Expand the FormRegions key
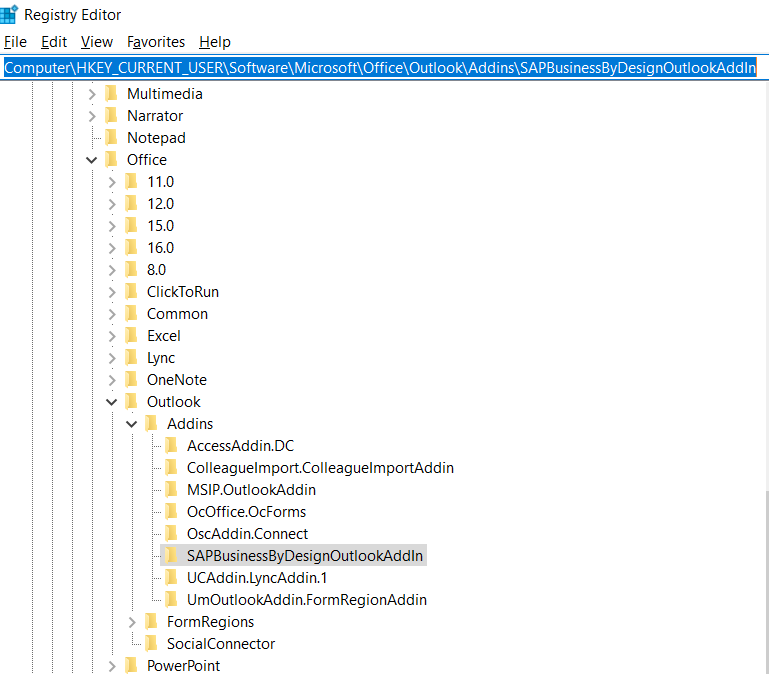The height and width of the screenshot is (674, 769). 131,622
